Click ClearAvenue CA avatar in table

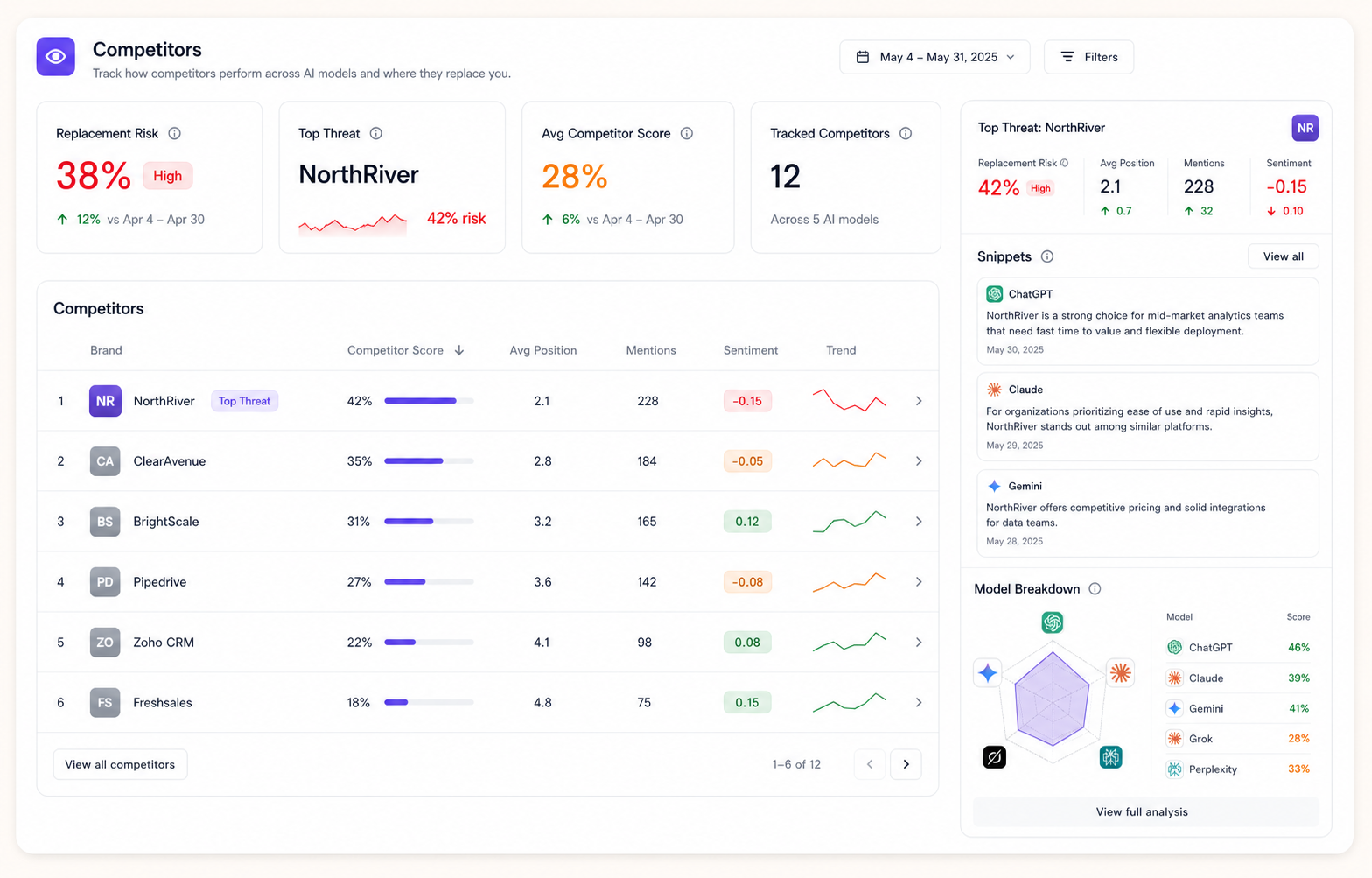105,461
